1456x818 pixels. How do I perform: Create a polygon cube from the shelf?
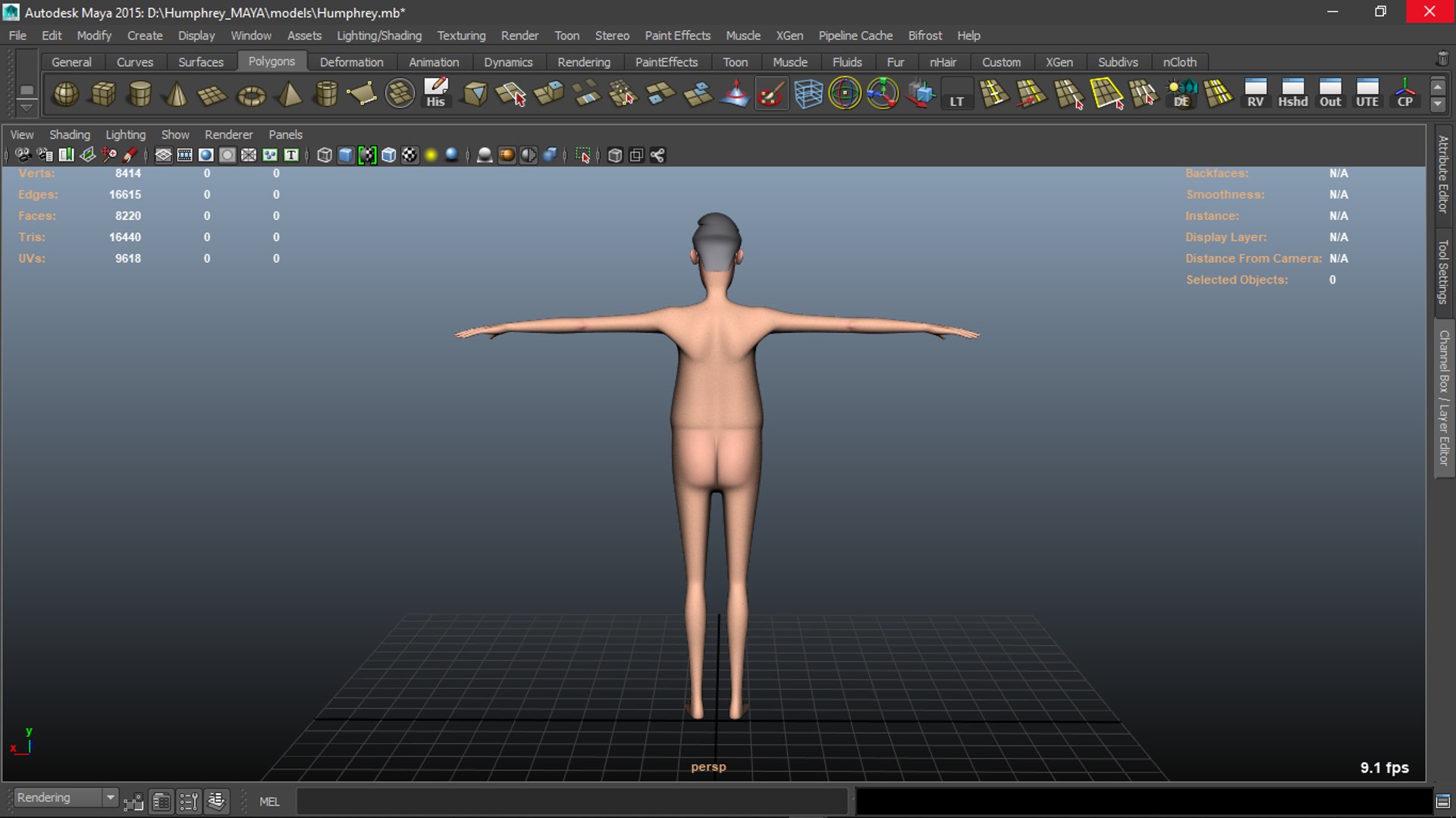103,94
